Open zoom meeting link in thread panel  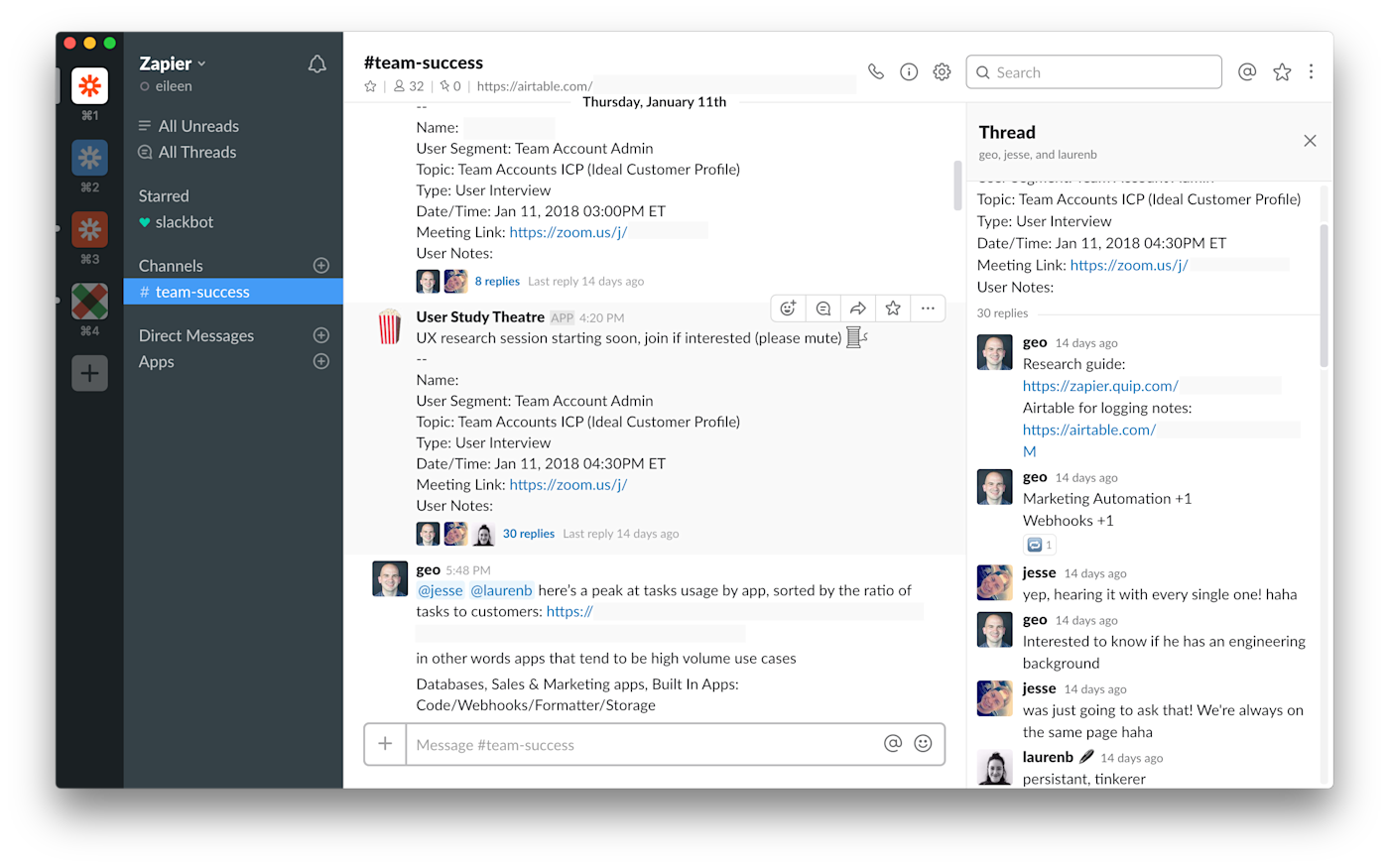pos(1129,265)
